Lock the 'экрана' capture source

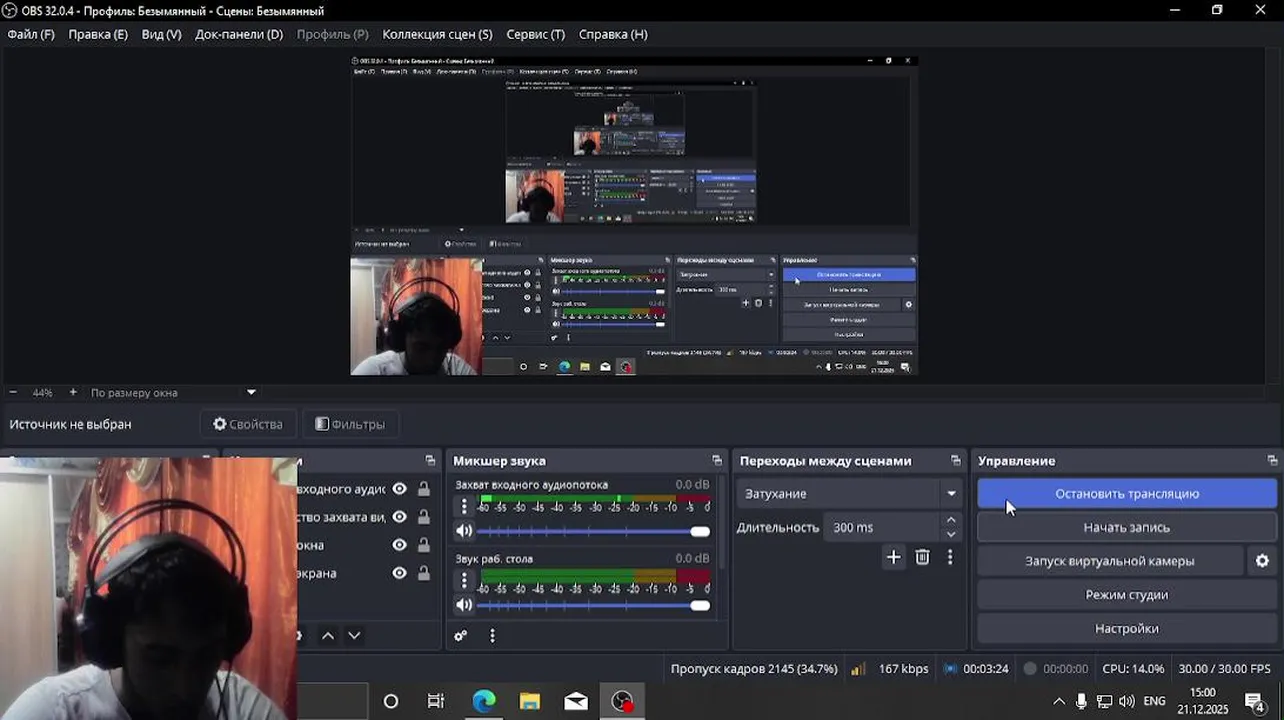click(x=424, y=573)
